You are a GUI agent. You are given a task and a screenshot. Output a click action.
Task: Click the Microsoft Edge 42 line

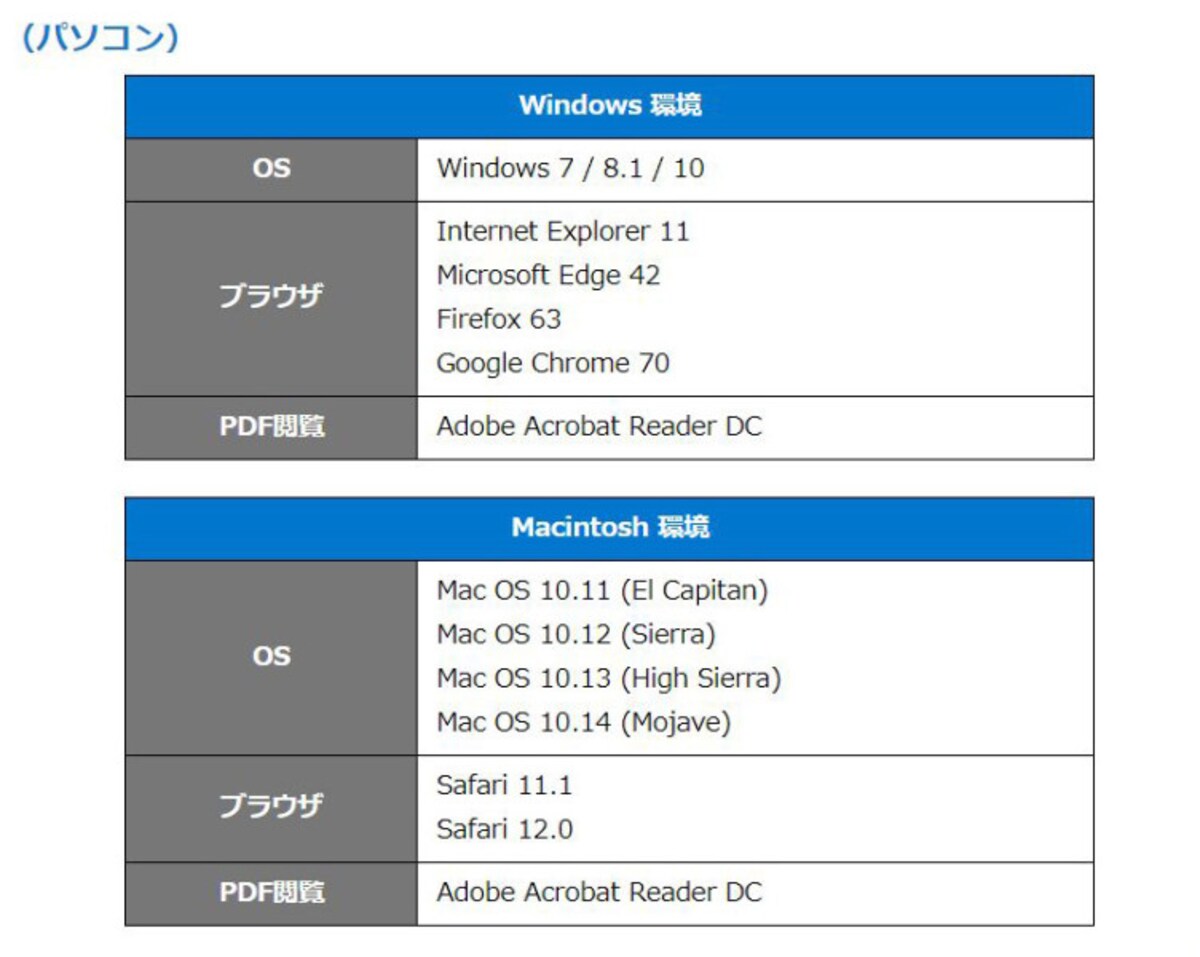[x=548, y=275]
